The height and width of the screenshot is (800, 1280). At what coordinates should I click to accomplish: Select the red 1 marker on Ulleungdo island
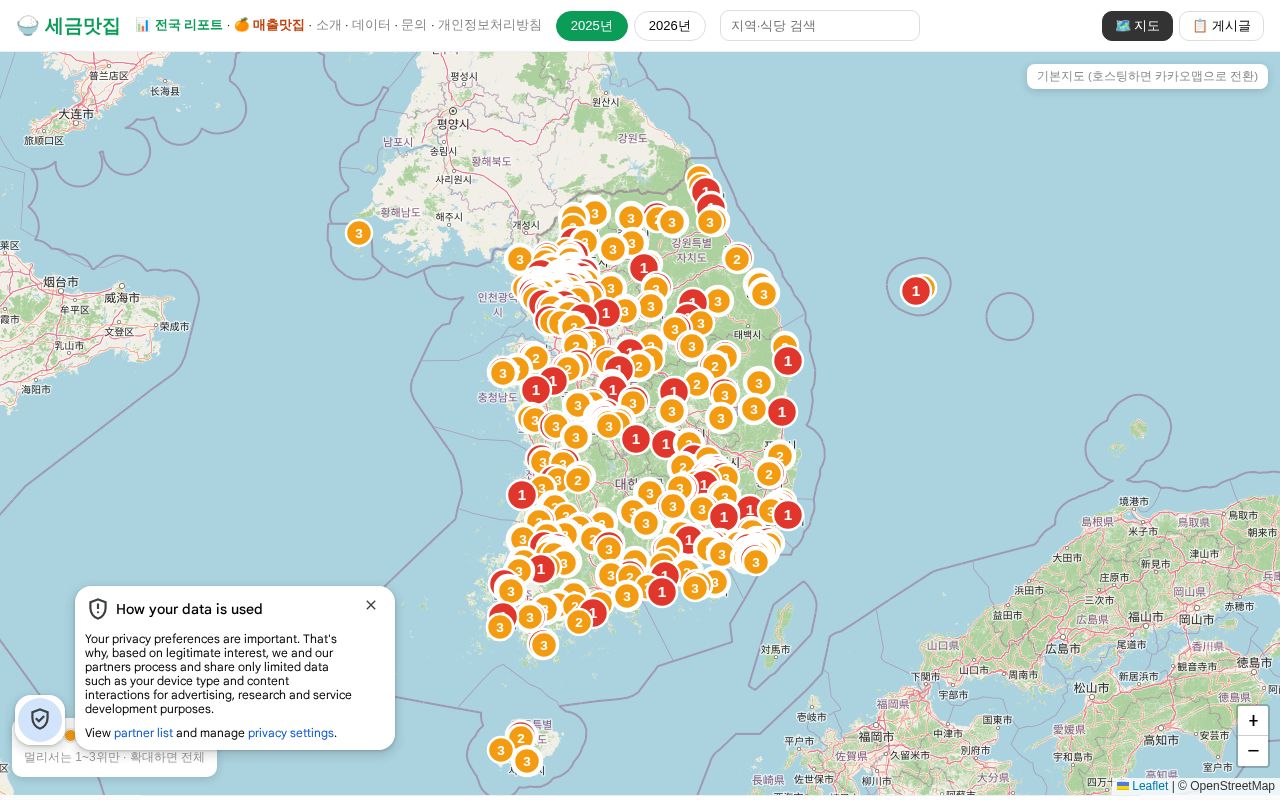pos(915,291)
